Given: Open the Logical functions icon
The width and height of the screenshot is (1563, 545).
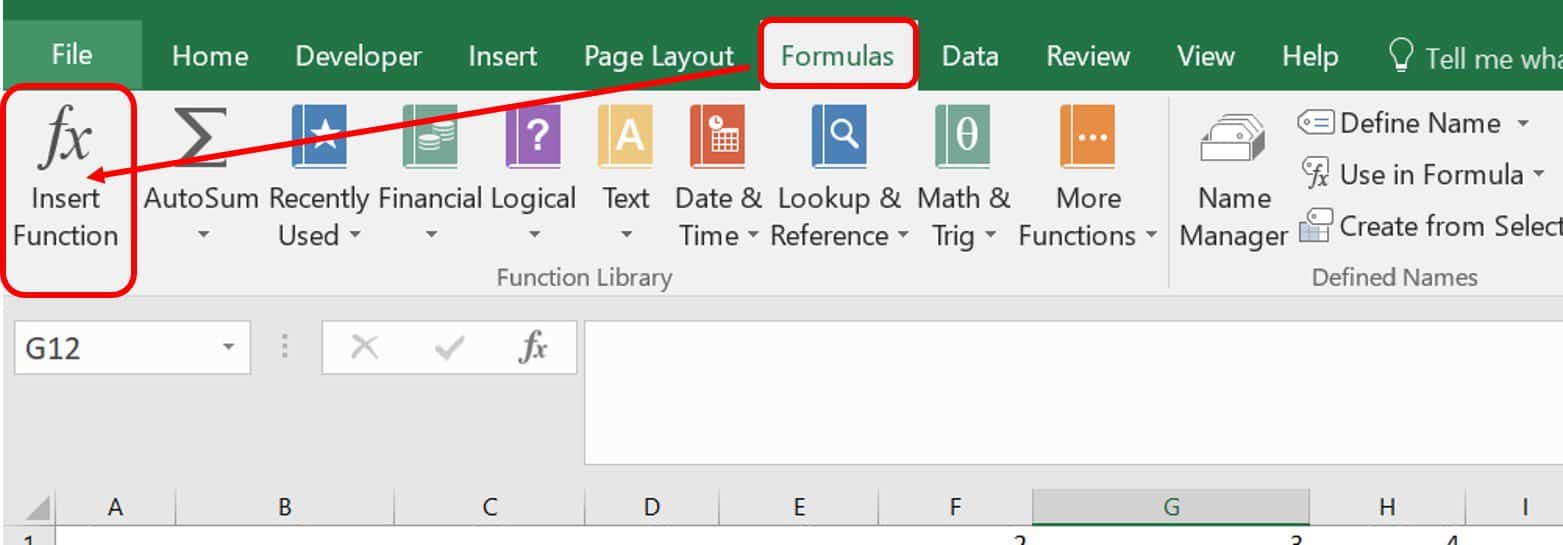Looking at the screenshot, I should tap(533, 136).
